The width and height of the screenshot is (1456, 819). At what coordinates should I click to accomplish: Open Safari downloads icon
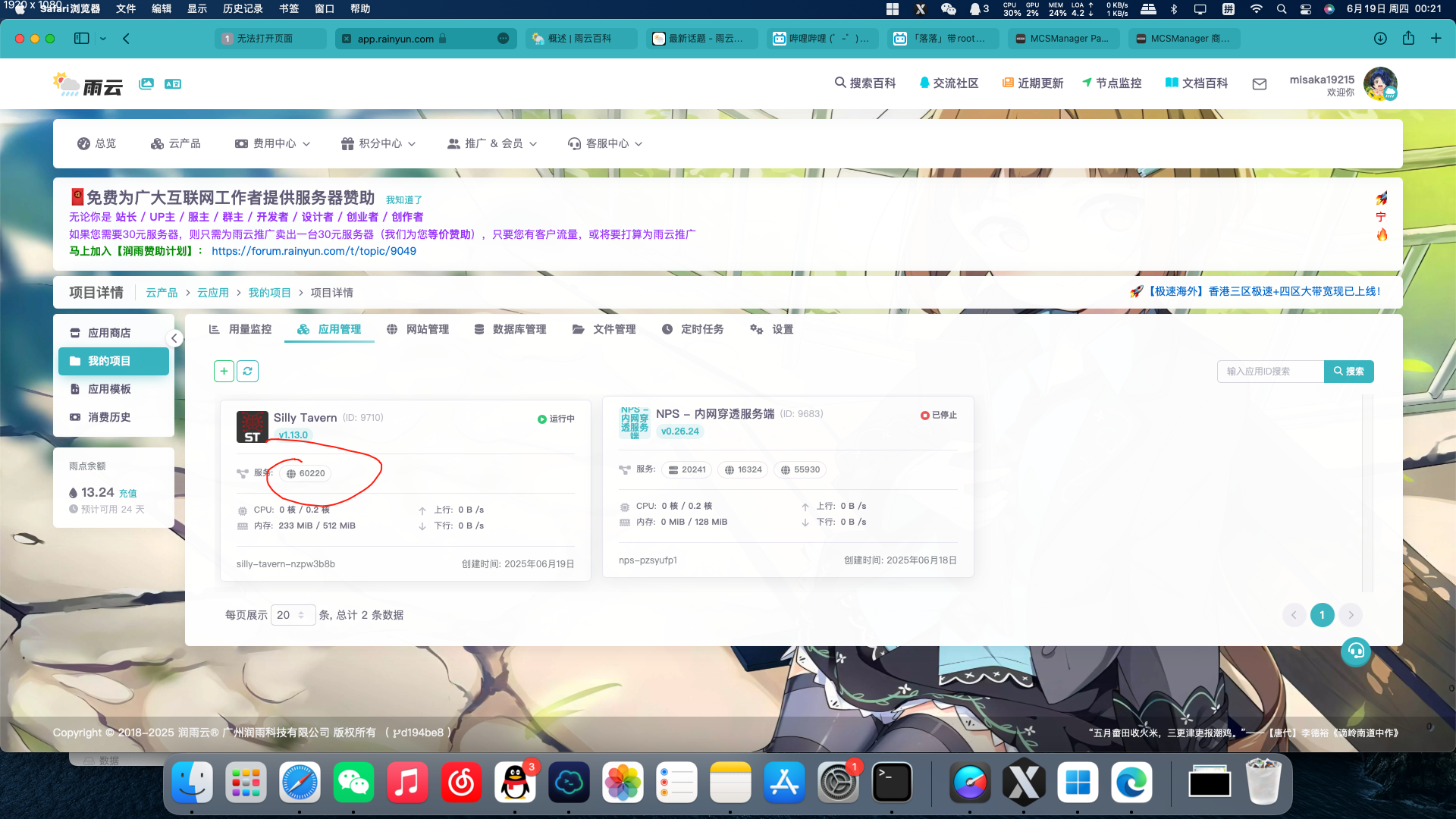coord(1380,38)
